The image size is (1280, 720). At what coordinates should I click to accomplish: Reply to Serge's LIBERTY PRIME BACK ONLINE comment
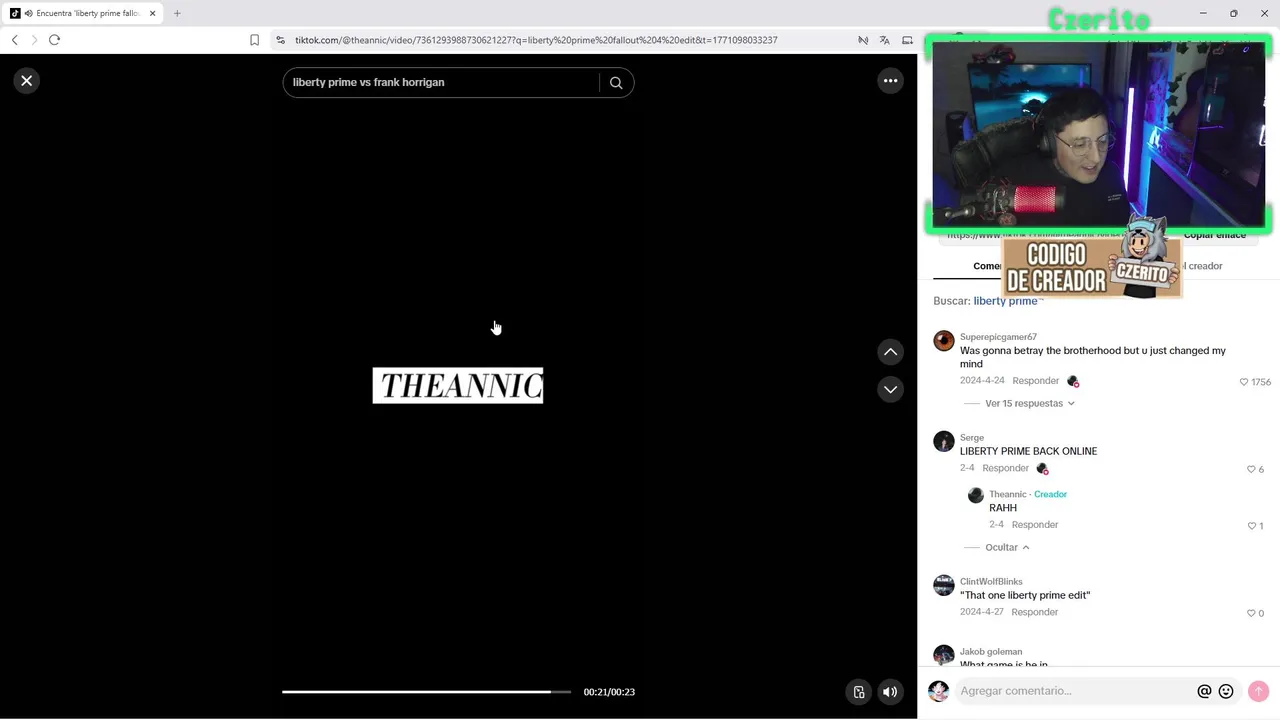click(x=1005, y=468)
